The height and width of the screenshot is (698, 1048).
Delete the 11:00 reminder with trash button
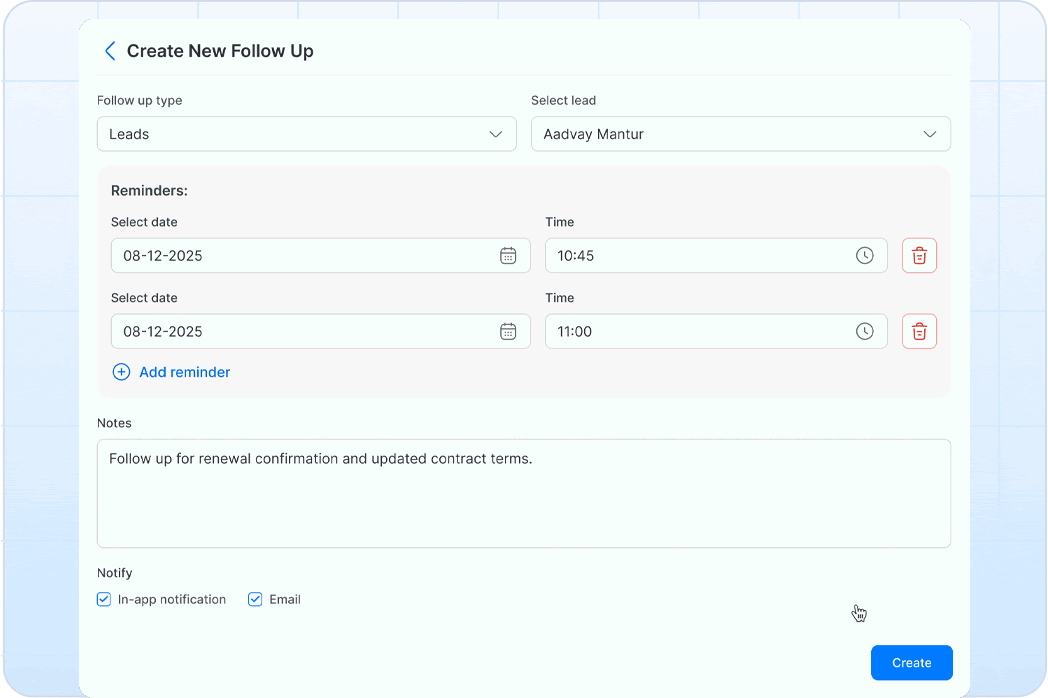920,332
